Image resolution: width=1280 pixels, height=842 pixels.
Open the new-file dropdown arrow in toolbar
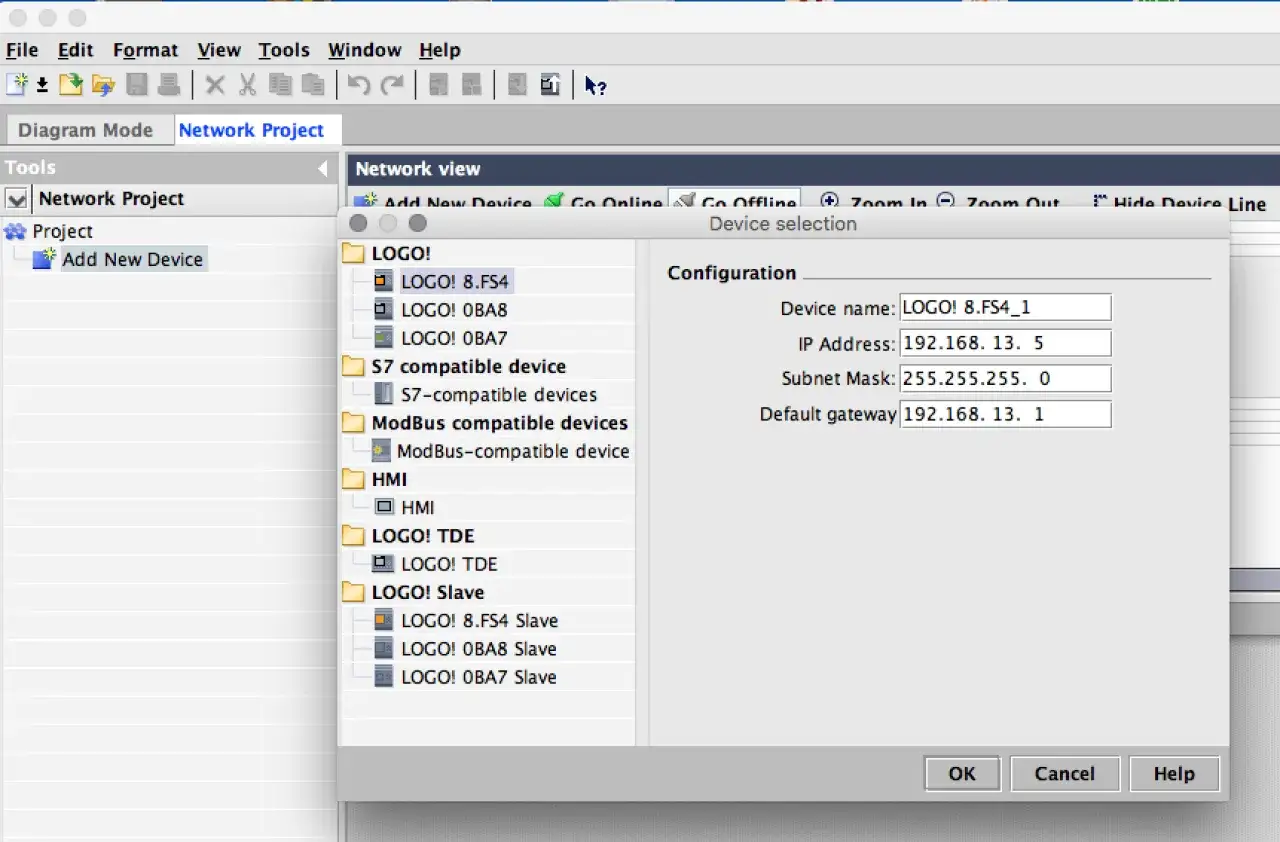pyautogui.click(x=42, y=86)
